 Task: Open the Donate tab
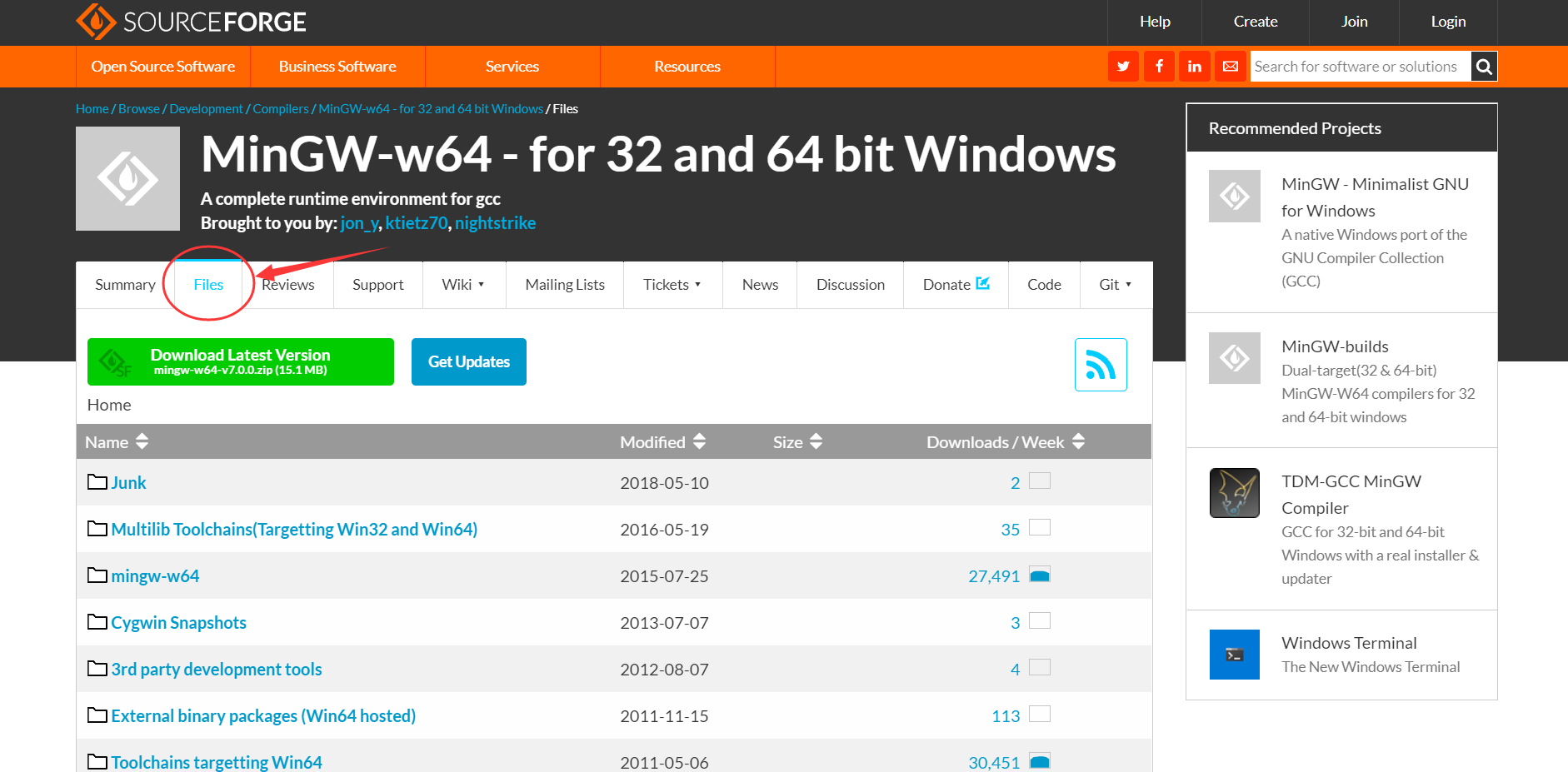956,285
